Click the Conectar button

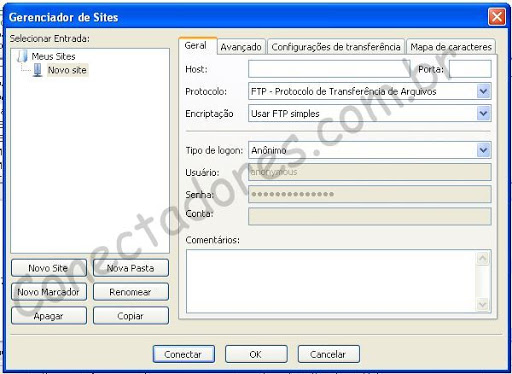coord(184,354)
